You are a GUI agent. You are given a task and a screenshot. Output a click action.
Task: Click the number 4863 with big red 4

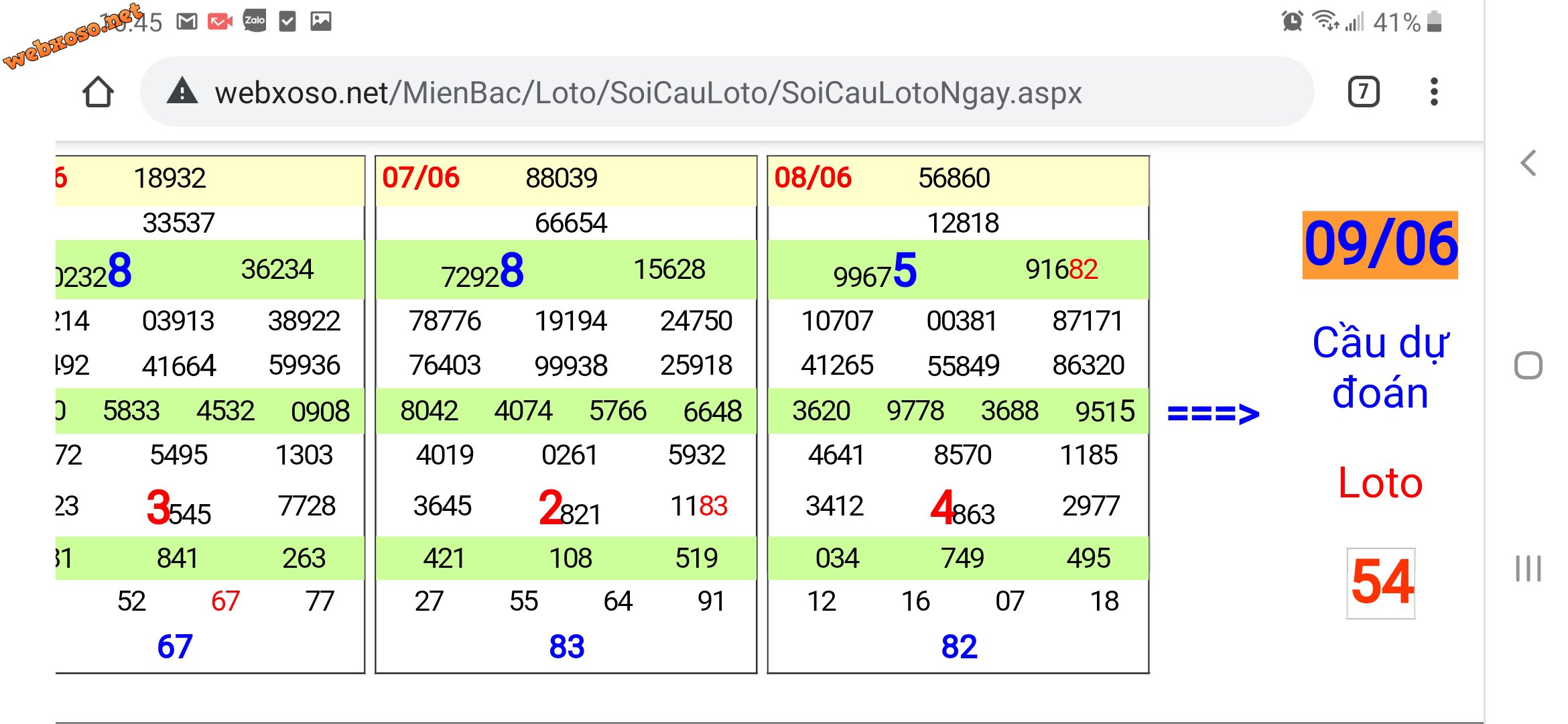coord(962,508)
